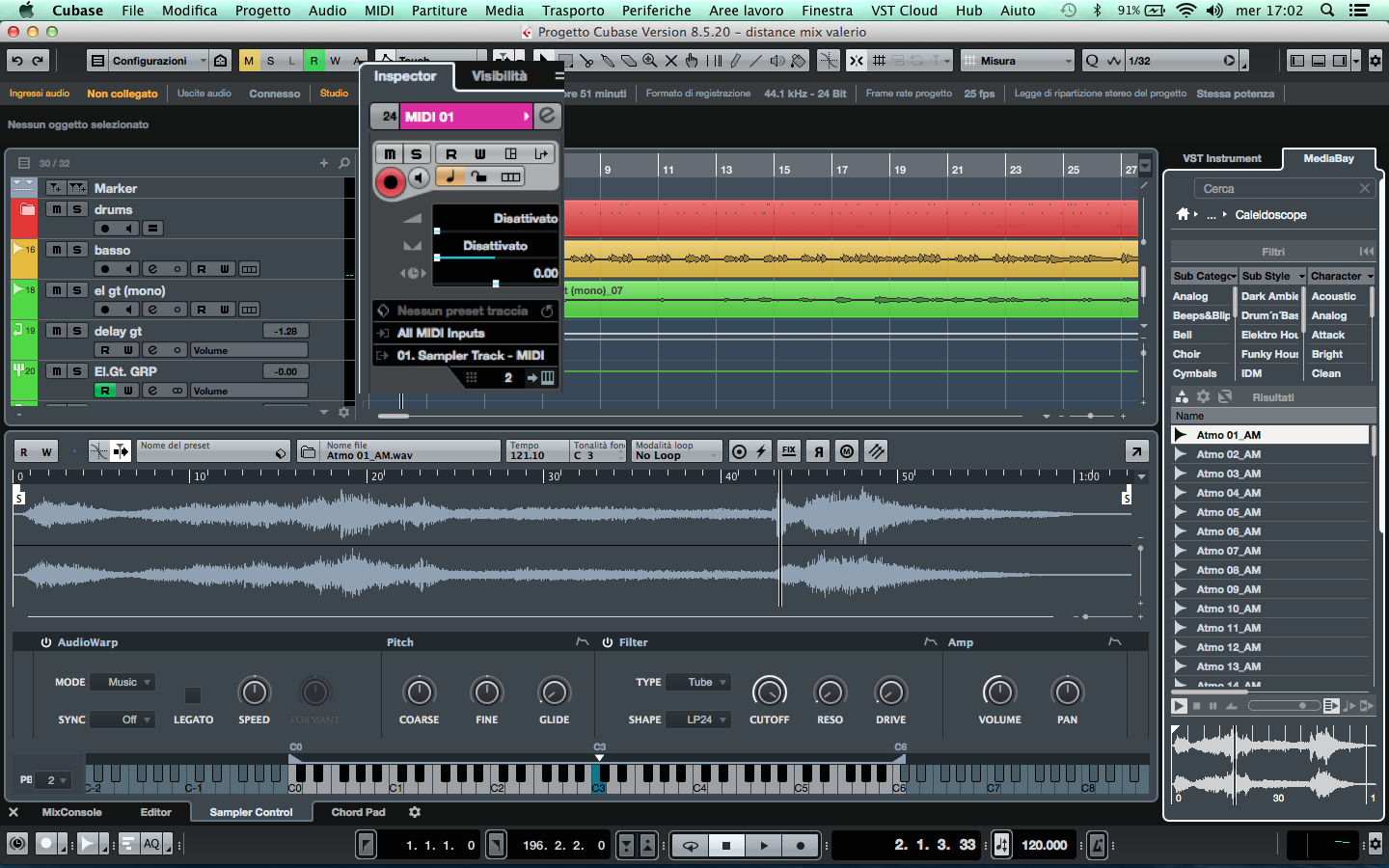Image resolution: width=1389 pixels, height=868 pixels.
Task: Switch to the Visibilità tab
Action: (499, 76)
